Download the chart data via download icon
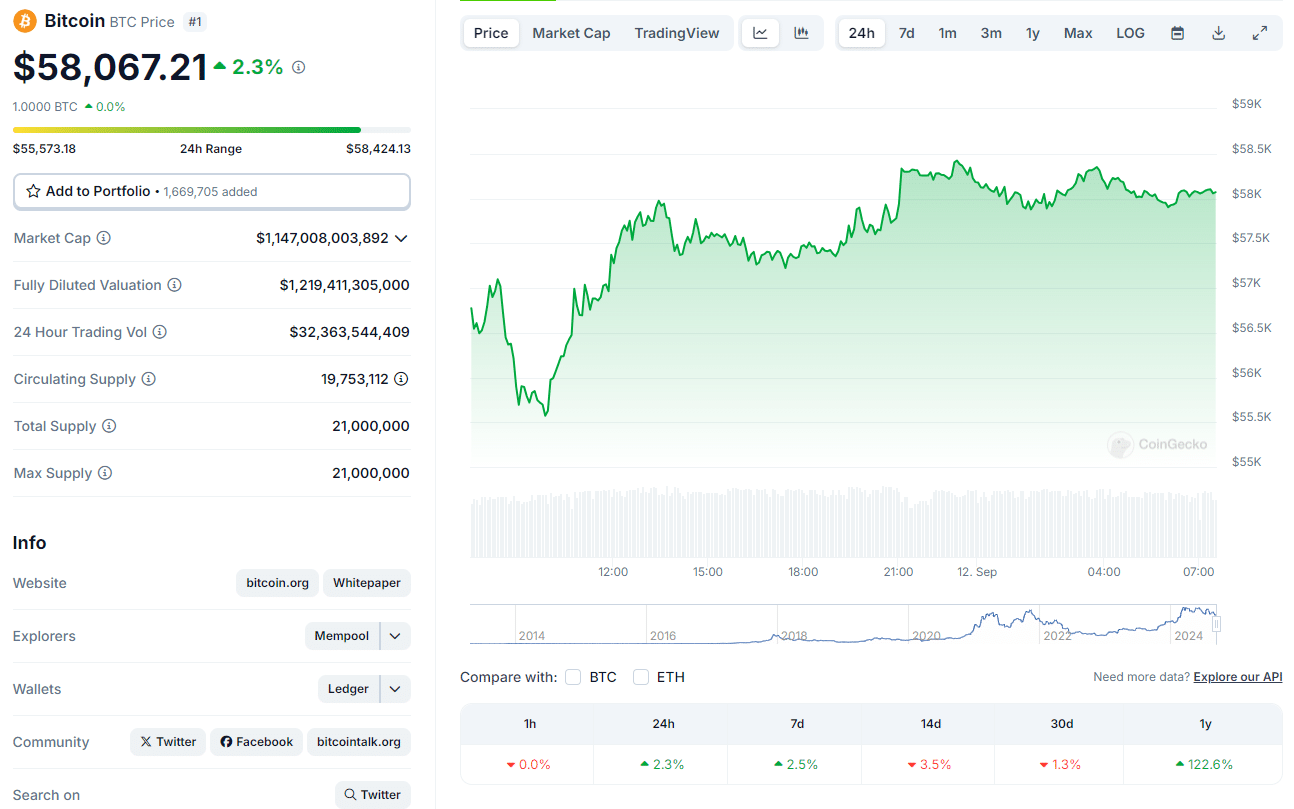Image resolution: width=1294 pixels, height=809 pixels. 1219,32
